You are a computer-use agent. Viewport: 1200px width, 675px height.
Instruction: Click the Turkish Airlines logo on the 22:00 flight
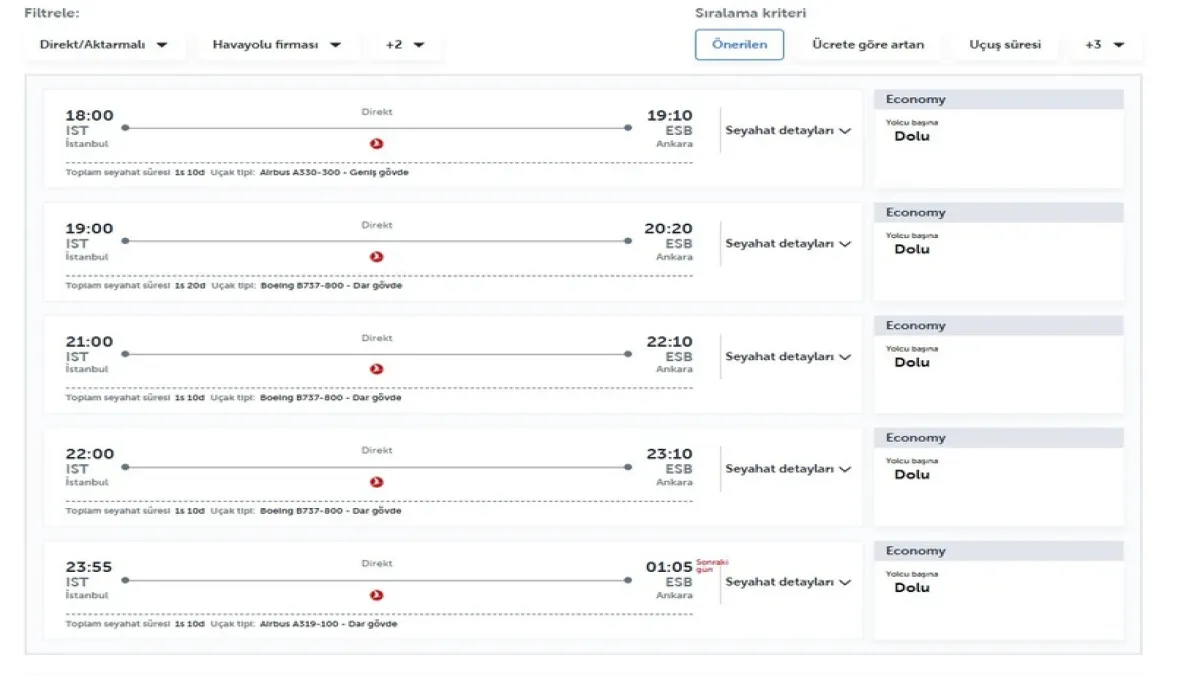pyautogui.click(x=377, y=482)
